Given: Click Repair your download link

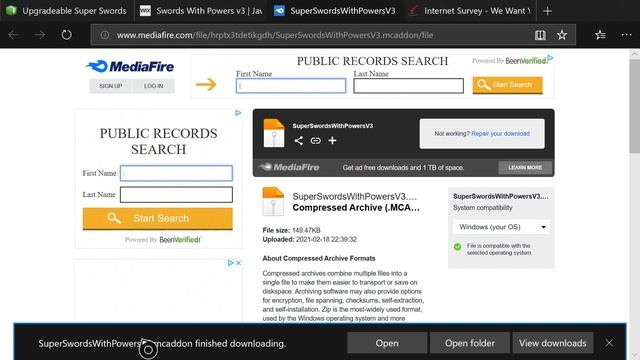Looking at the screenshot, I should pos(500,133).
